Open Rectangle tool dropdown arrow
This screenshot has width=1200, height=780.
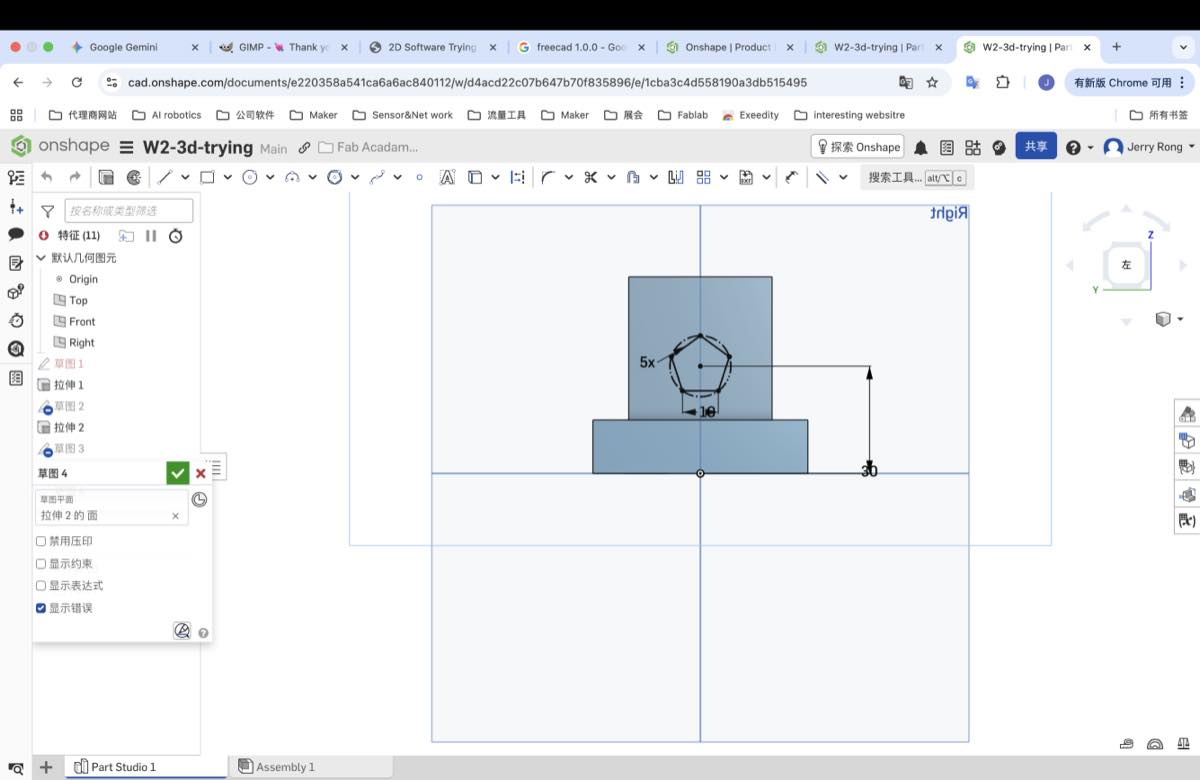[x=227, y=177]
